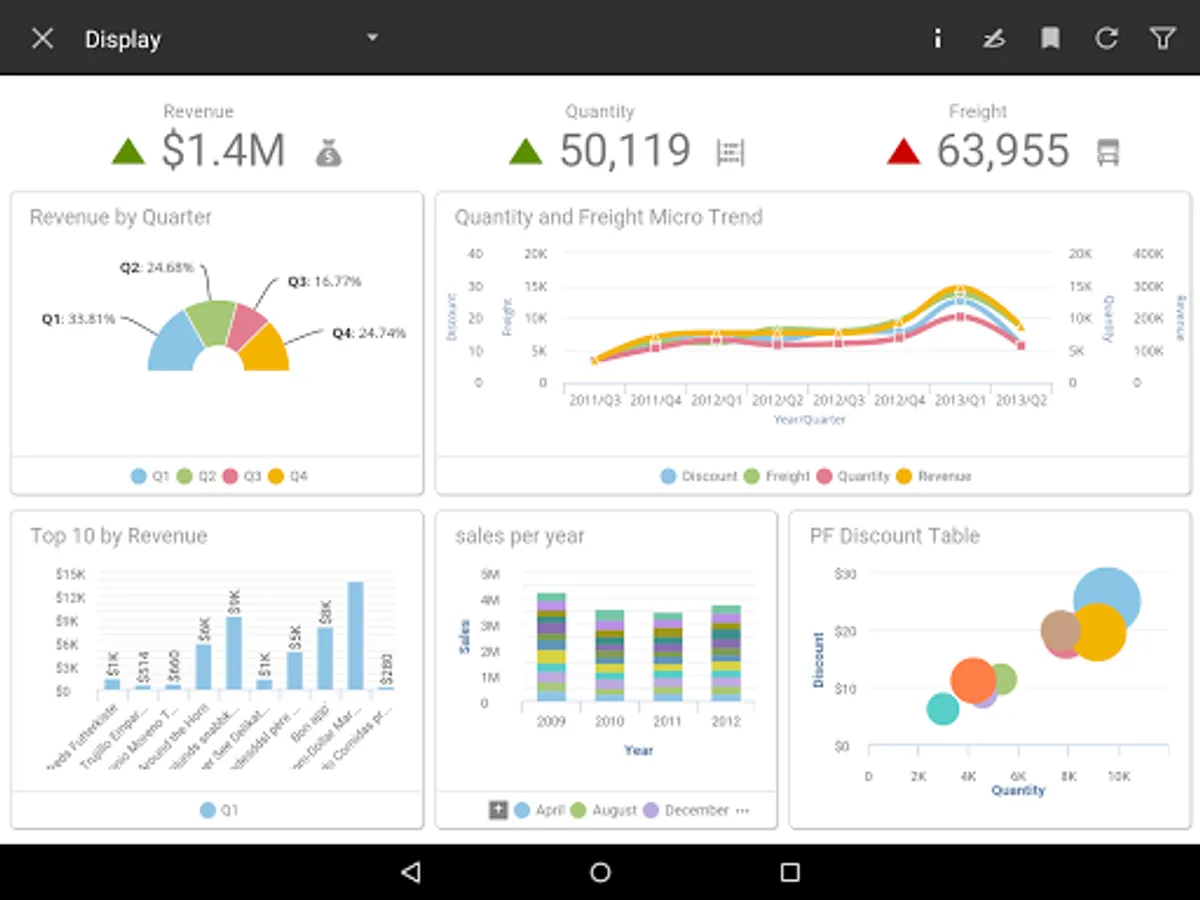Tap the $1.4M revenue value
1200x900 pixels.
(x=224, y=151)
